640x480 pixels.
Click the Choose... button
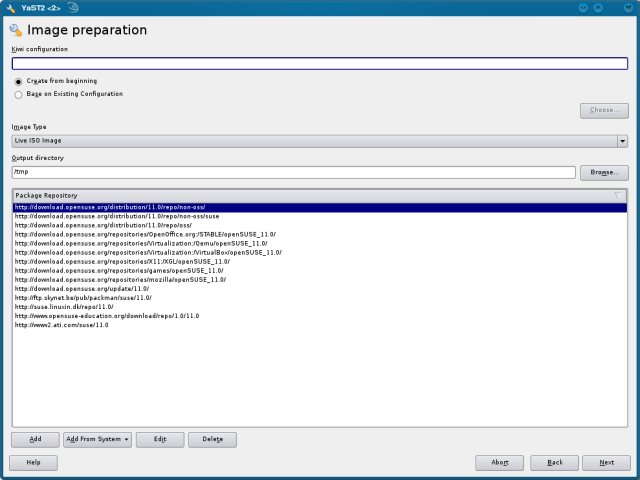pos(604,111)
